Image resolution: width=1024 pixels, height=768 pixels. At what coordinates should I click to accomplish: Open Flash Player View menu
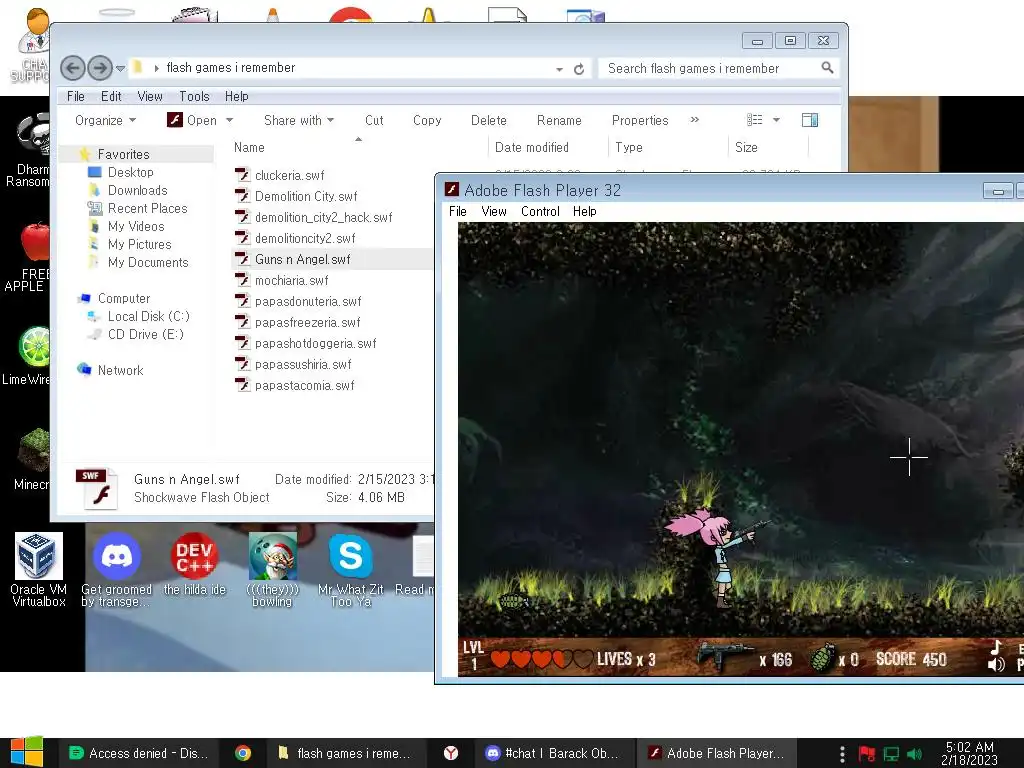pyautogui.click(x=494, y=211)
